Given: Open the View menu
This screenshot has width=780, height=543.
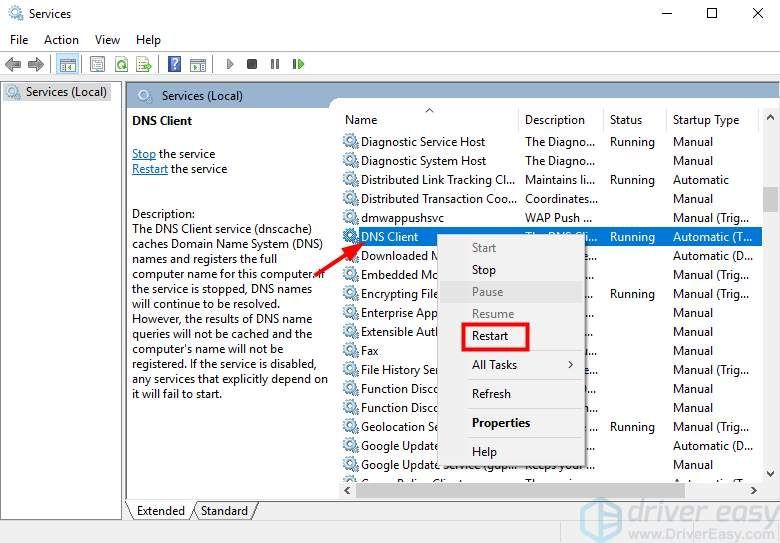Looking at the screenshot, I should [107, 40].
